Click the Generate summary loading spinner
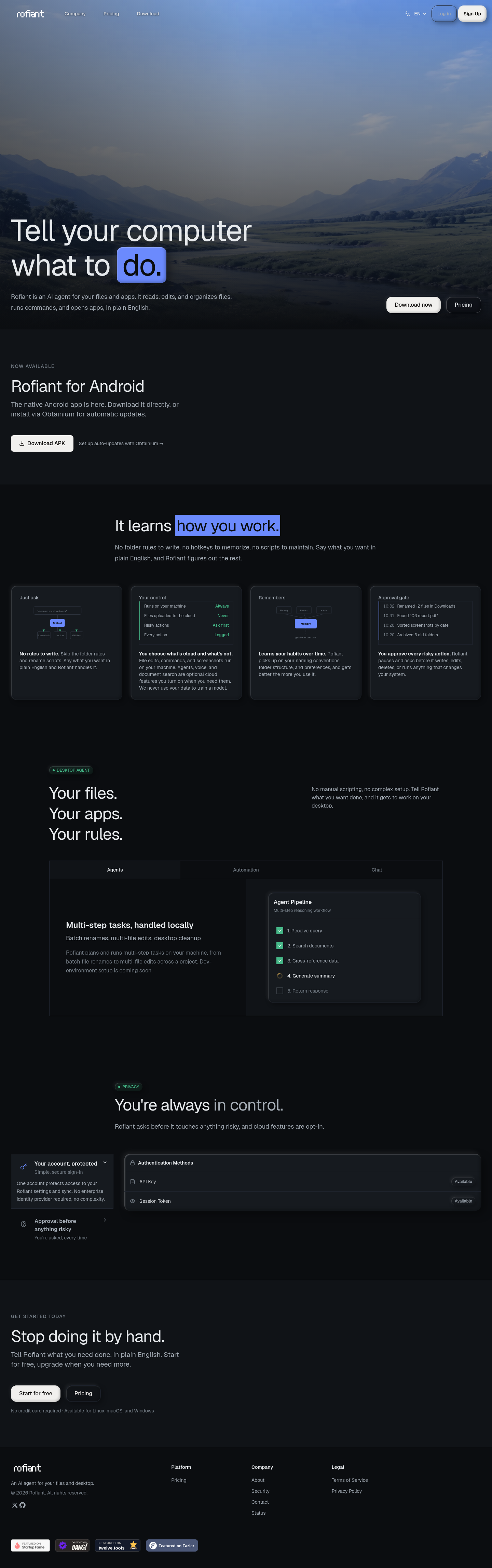The width and height of the screenshot is (492, 1568). (x=280, y=976)
